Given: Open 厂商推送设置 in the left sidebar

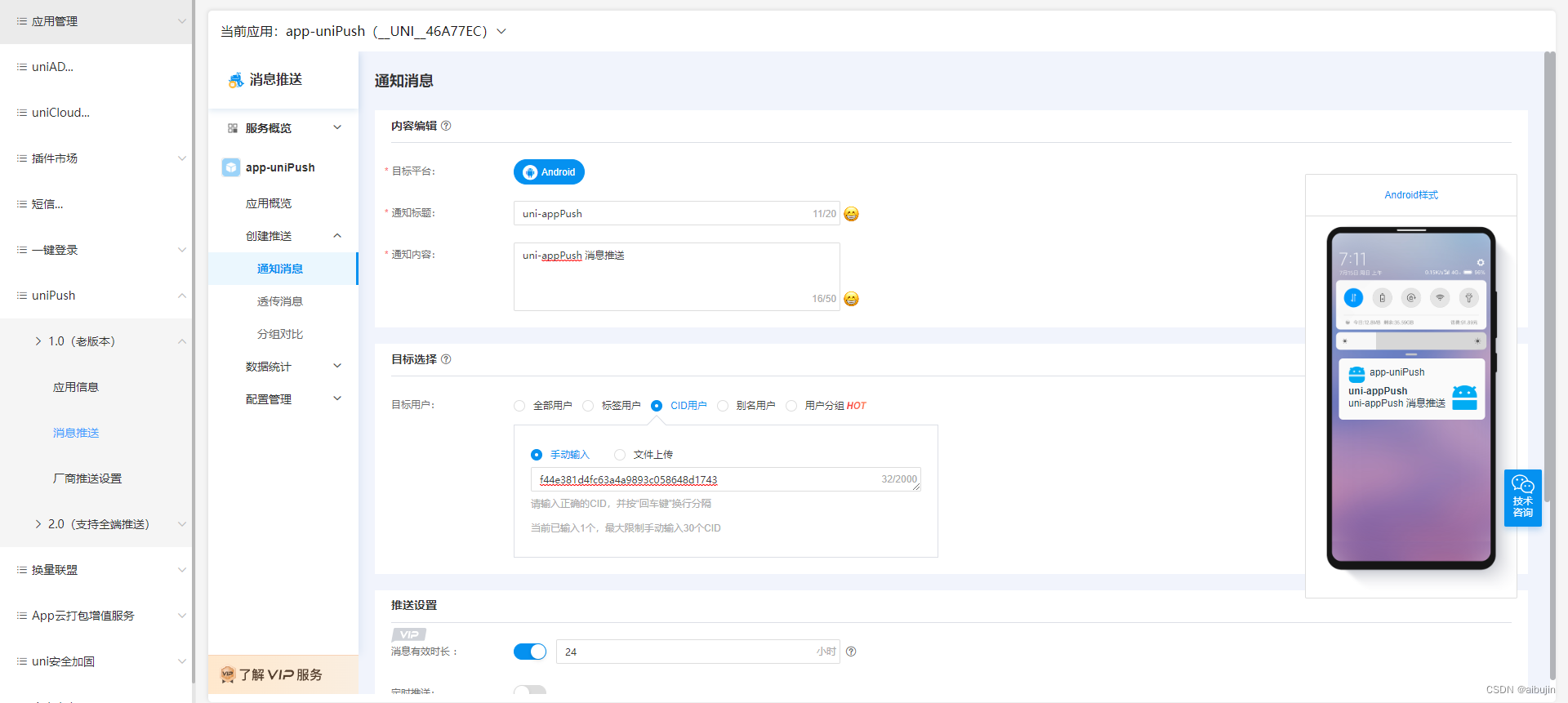Looking at the screenshot, I should (87, 478).
